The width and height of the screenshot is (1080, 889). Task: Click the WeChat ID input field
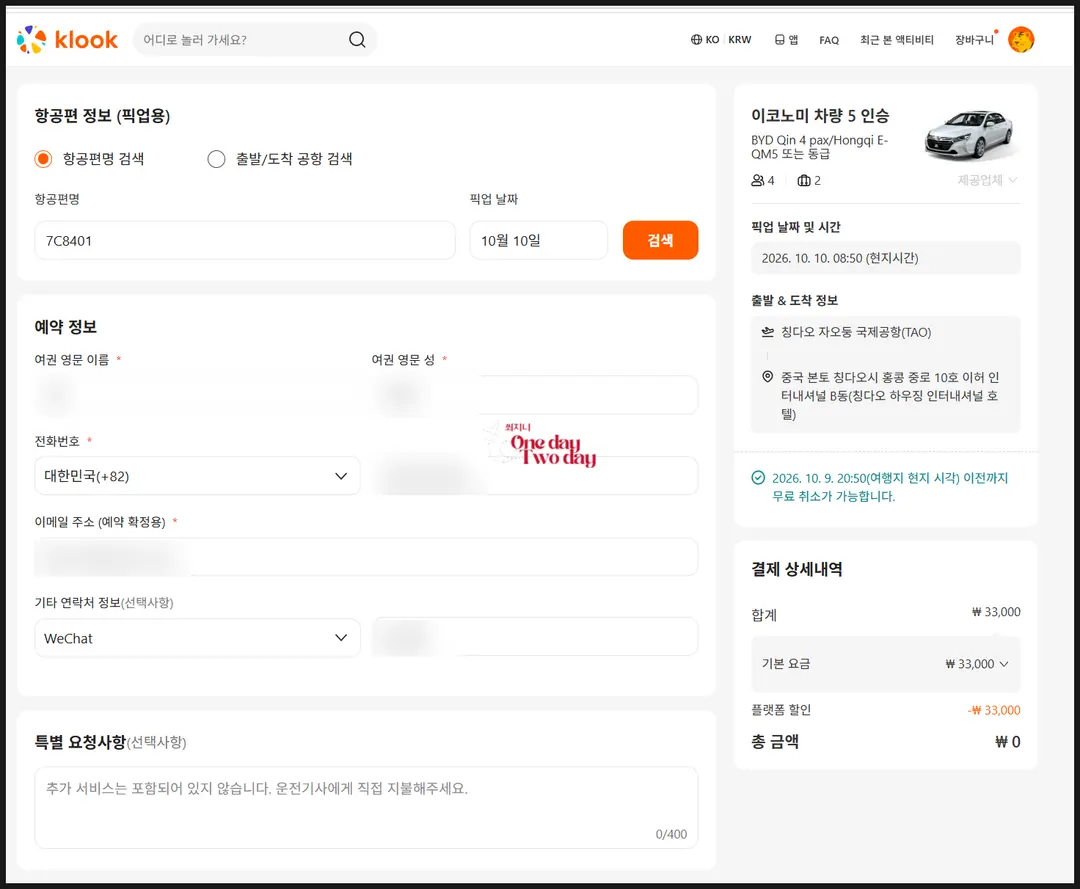(534, 636)
